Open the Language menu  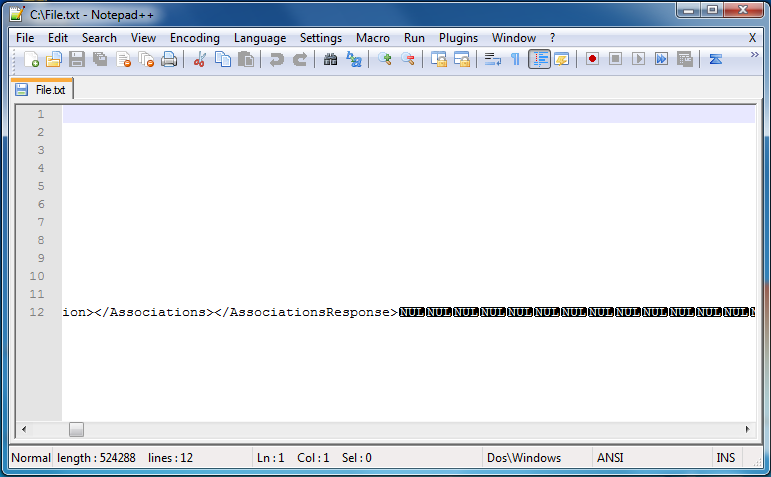(x=260, y=38)
